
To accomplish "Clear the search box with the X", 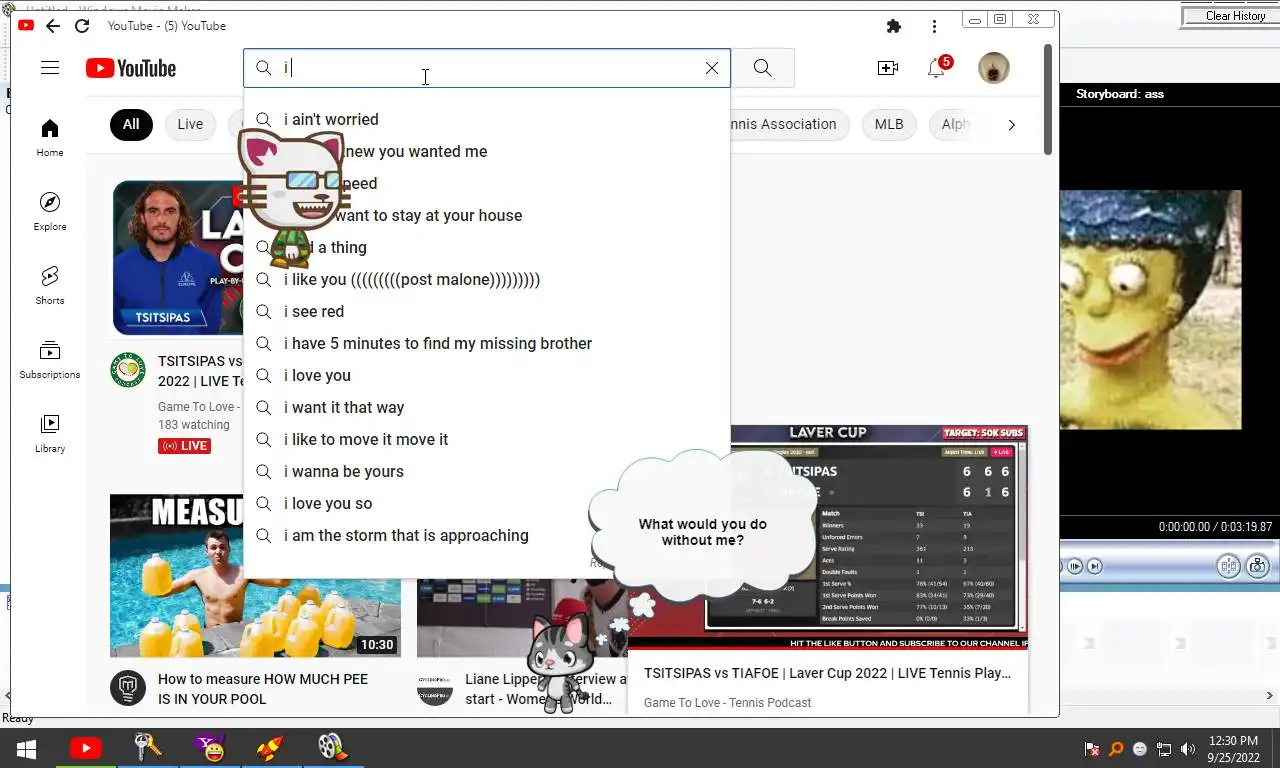I will tap(712, 68).
